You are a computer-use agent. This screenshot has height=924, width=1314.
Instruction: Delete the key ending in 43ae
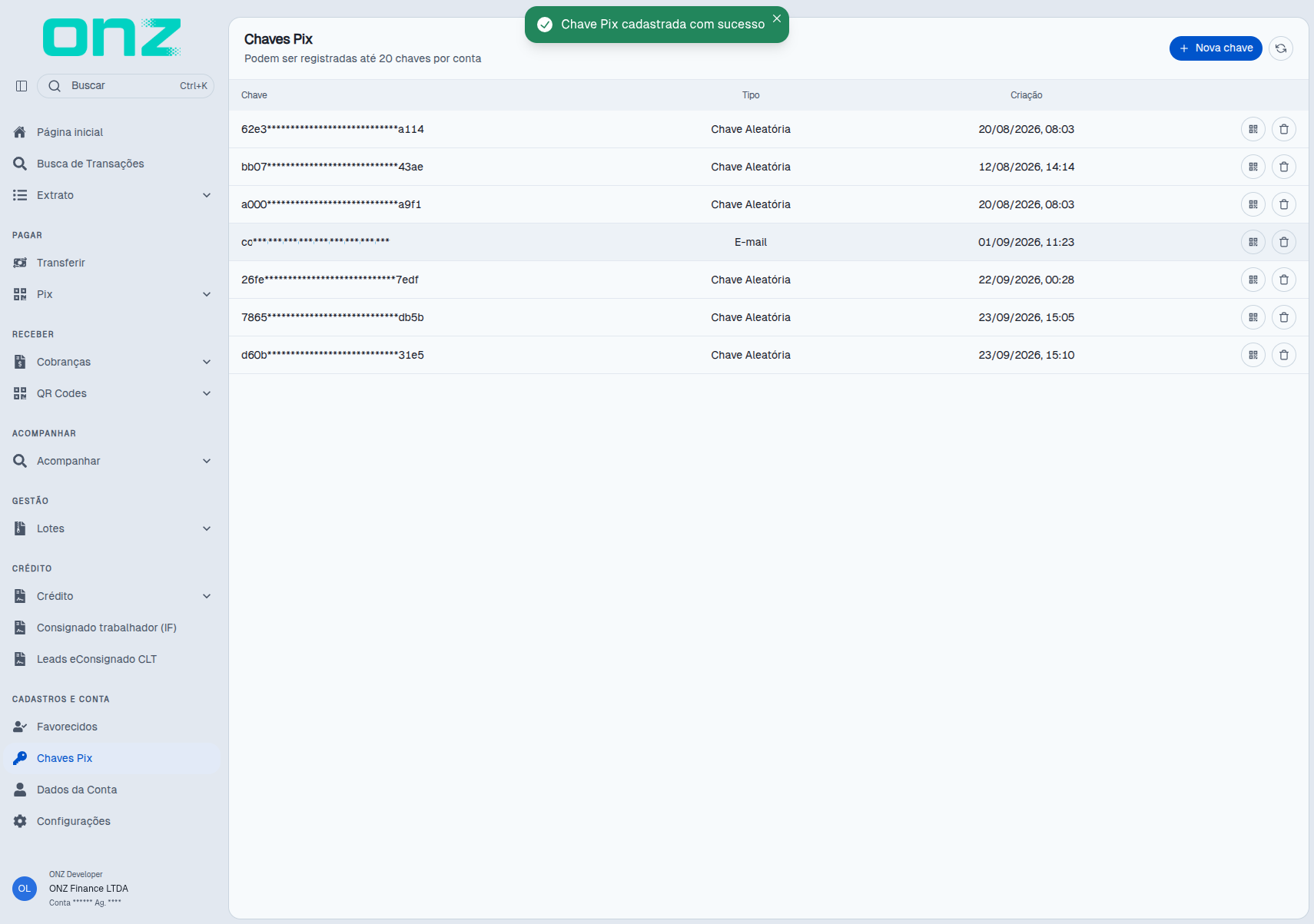(1284, 167)
